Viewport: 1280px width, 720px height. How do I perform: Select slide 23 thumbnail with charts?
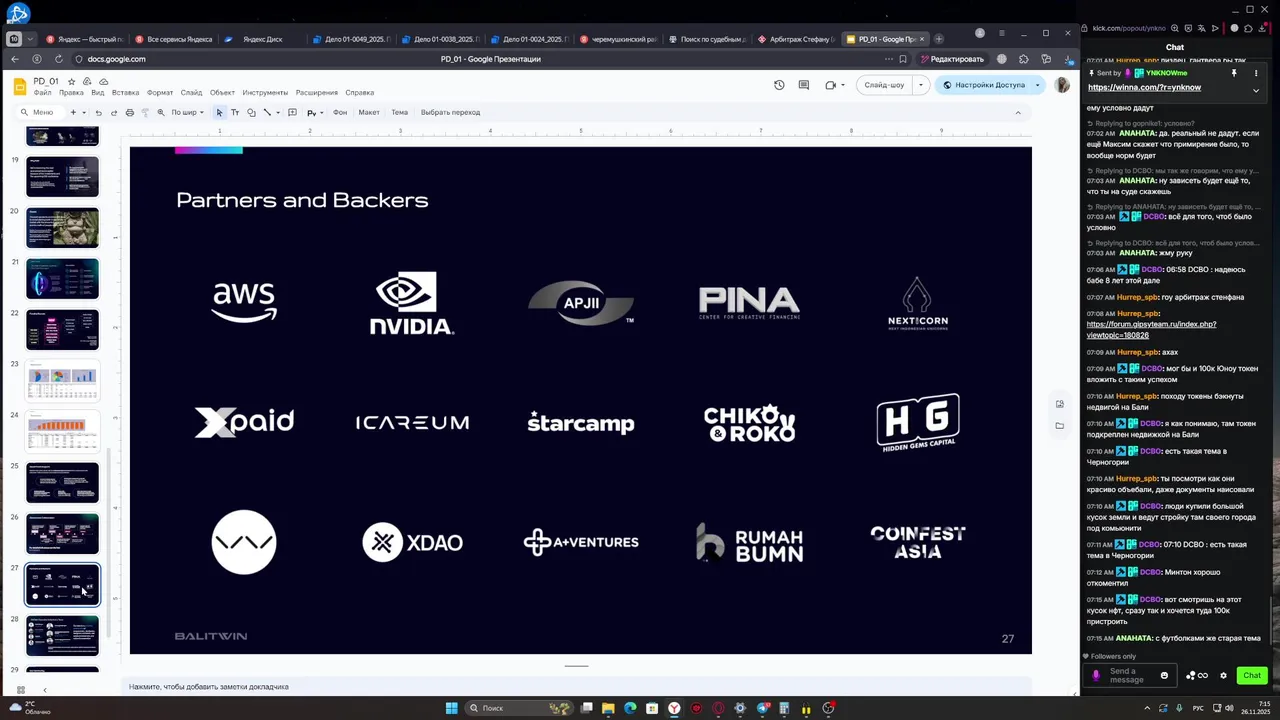(x=62, y=380)
